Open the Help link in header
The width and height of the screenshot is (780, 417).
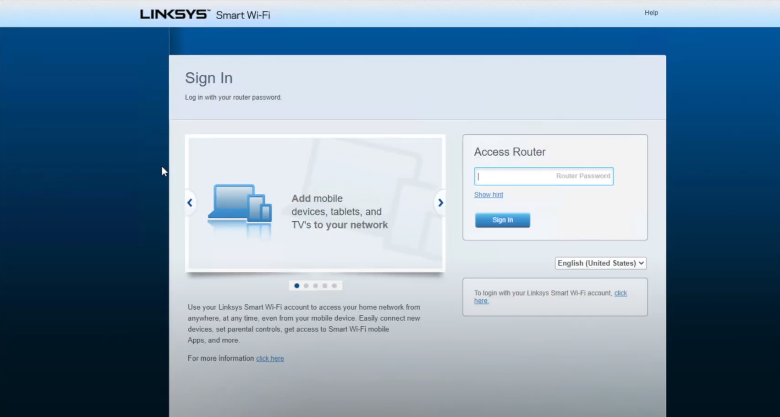click(651, 13)
